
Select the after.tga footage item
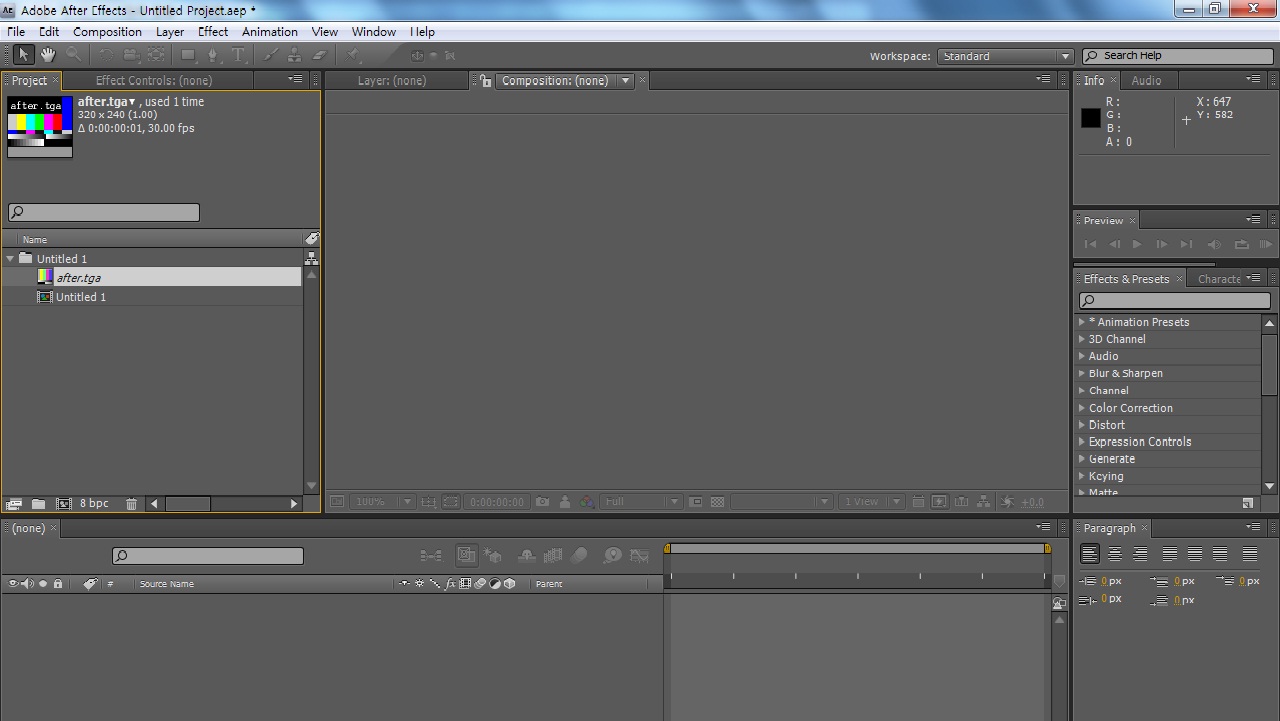pyautogui.click(x=152, y=277)
